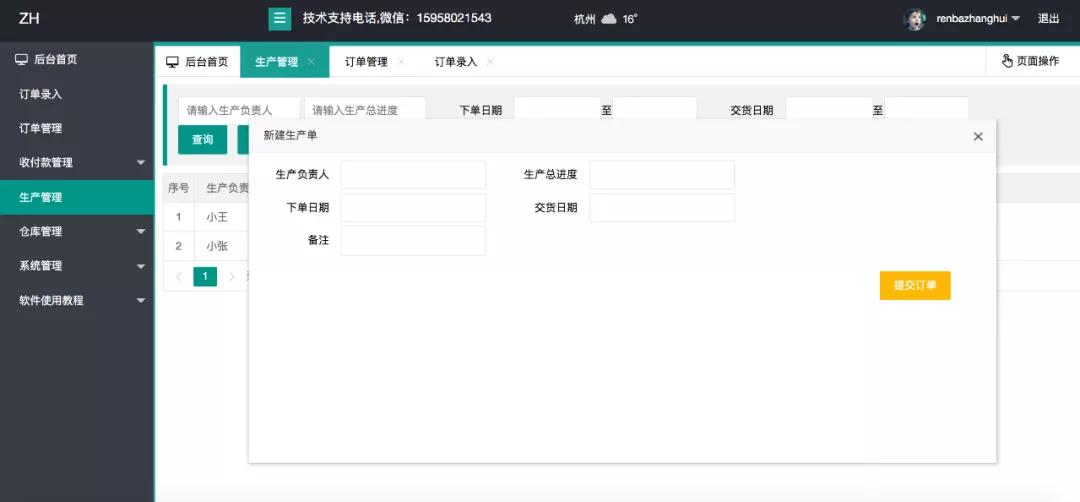
Task: Expand the 软件使用教程 sidebar menu arrow
Action: [141, 301]
